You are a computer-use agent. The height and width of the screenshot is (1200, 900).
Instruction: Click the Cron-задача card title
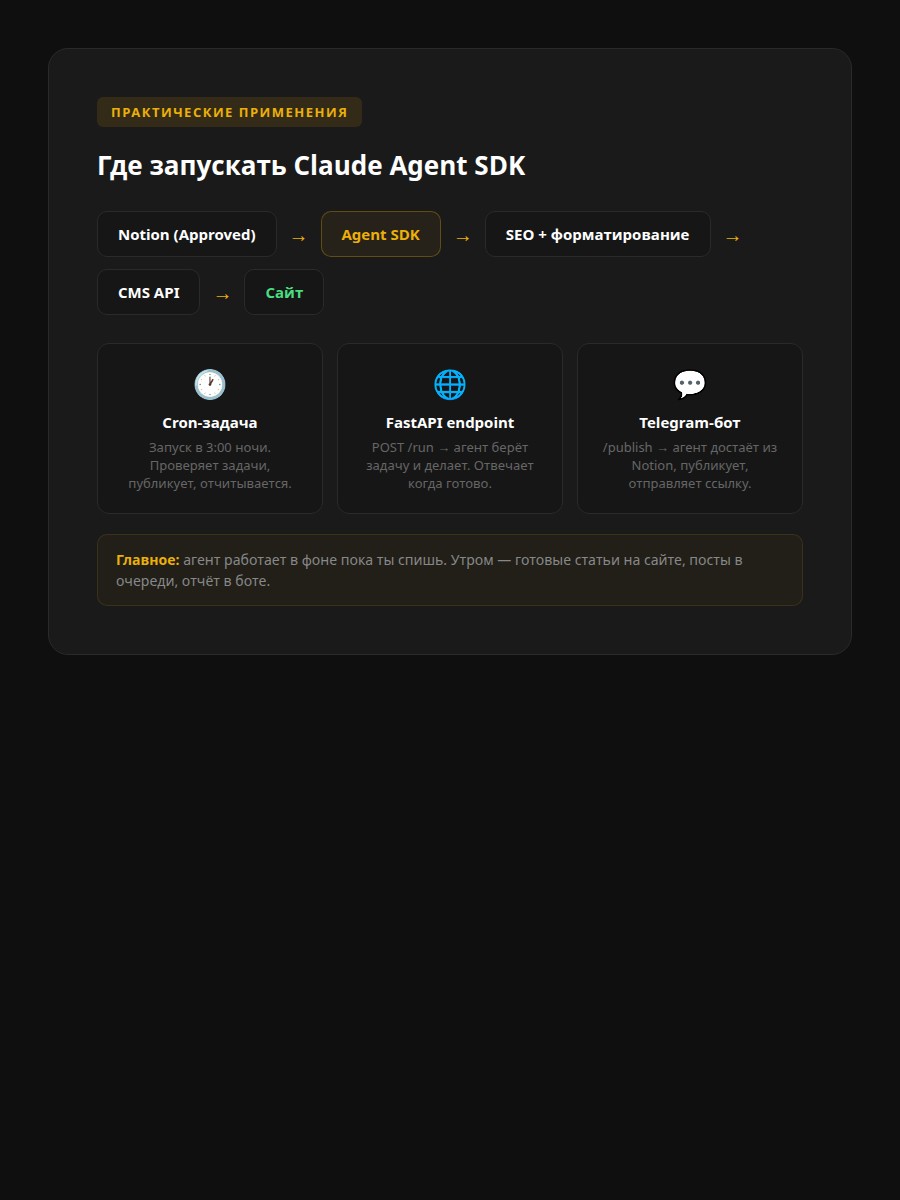210,423
